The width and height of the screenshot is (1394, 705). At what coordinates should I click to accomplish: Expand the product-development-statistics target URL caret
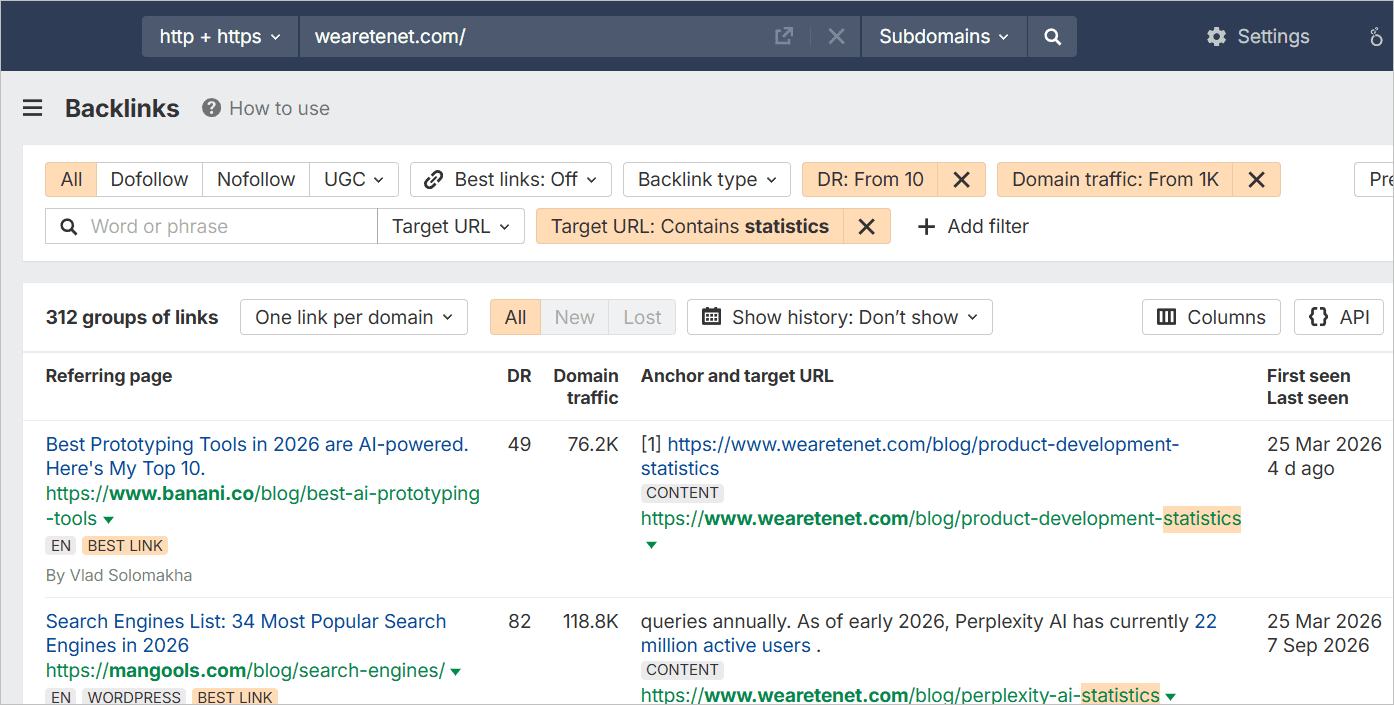coord(651,545)
